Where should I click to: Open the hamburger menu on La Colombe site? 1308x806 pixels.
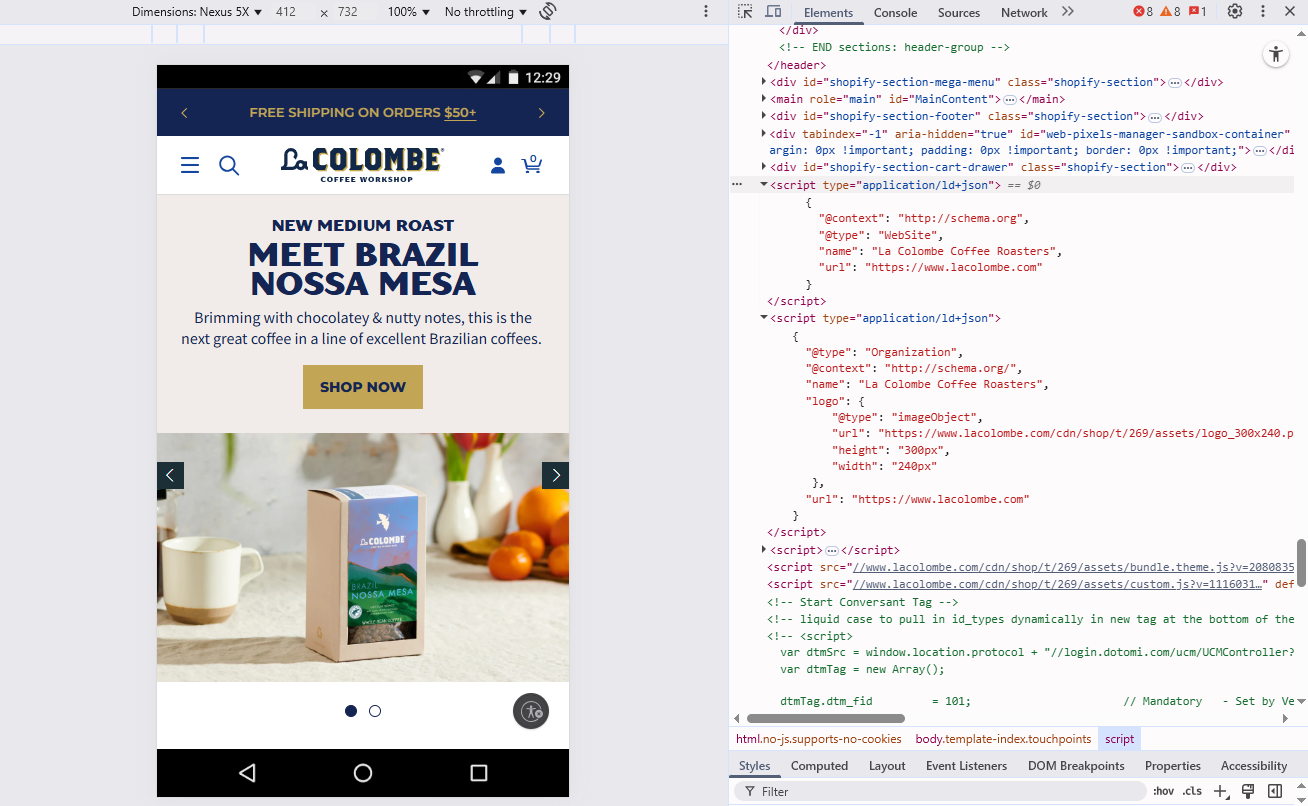pyautogui.click(x=190, y=165)
